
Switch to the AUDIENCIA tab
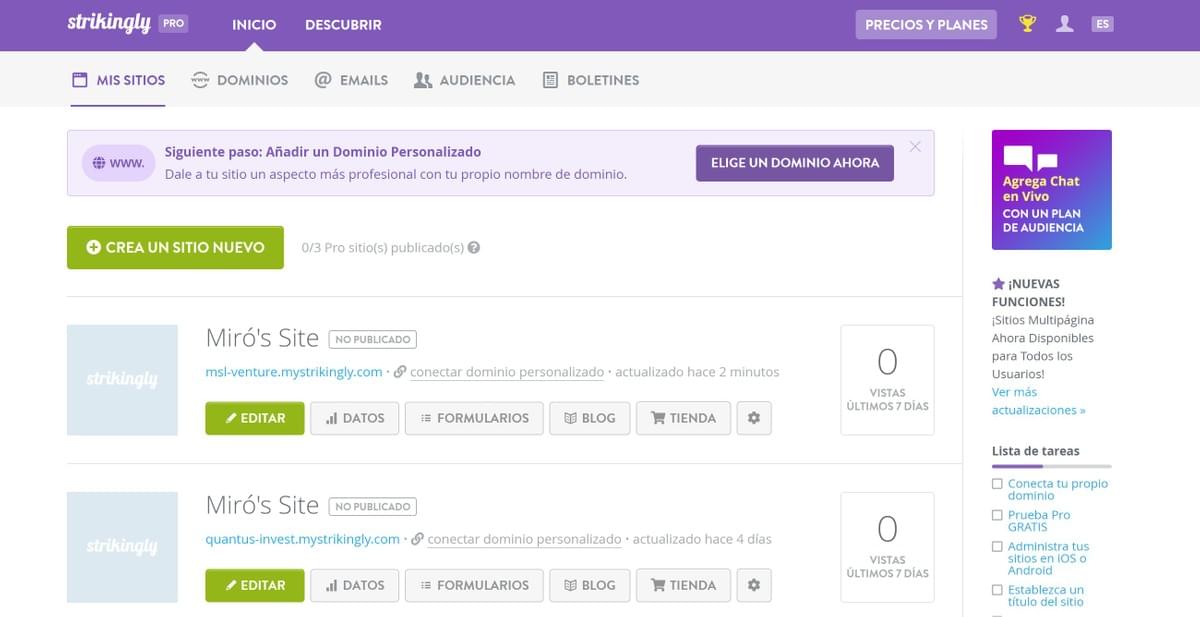click(x=464, y=80)
